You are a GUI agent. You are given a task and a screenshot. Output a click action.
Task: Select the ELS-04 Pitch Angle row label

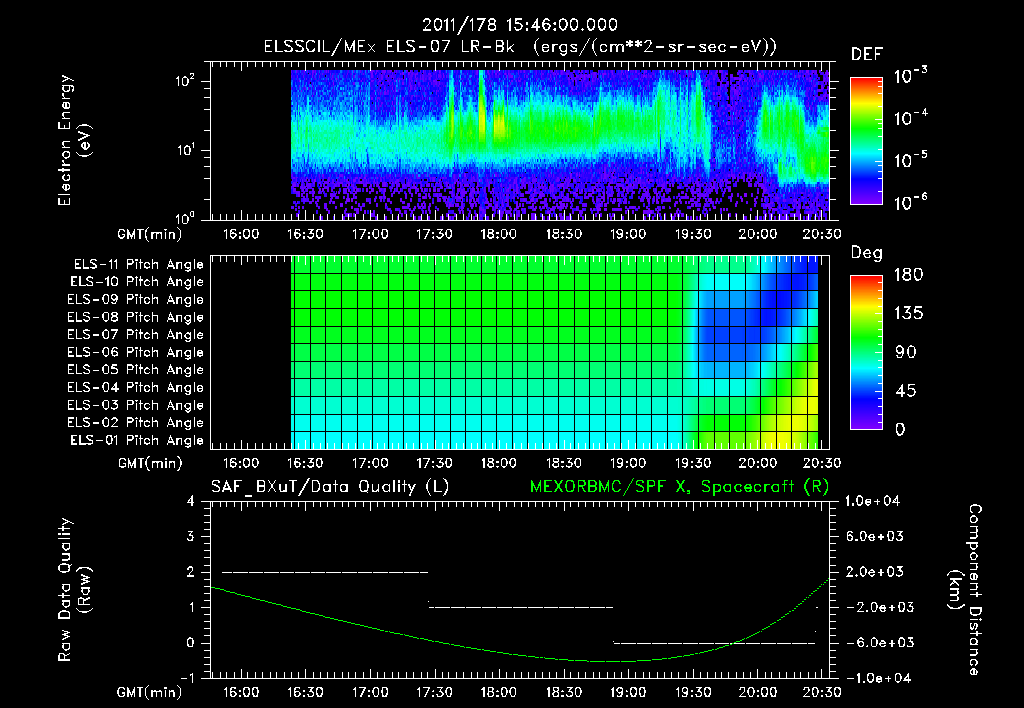click(136, 387)
